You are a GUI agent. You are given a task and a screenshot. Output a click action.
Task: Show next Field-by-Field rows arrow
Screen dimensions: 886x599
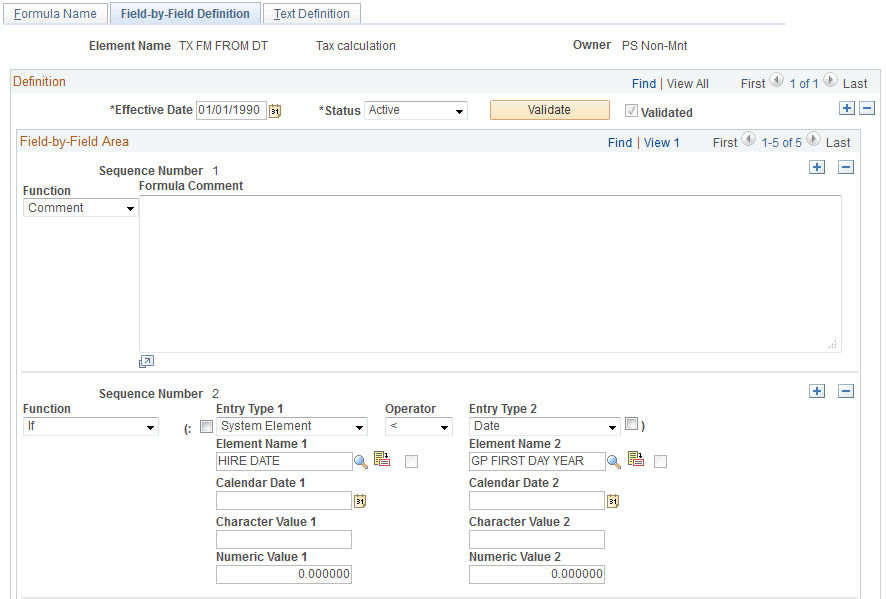point(813,139)
